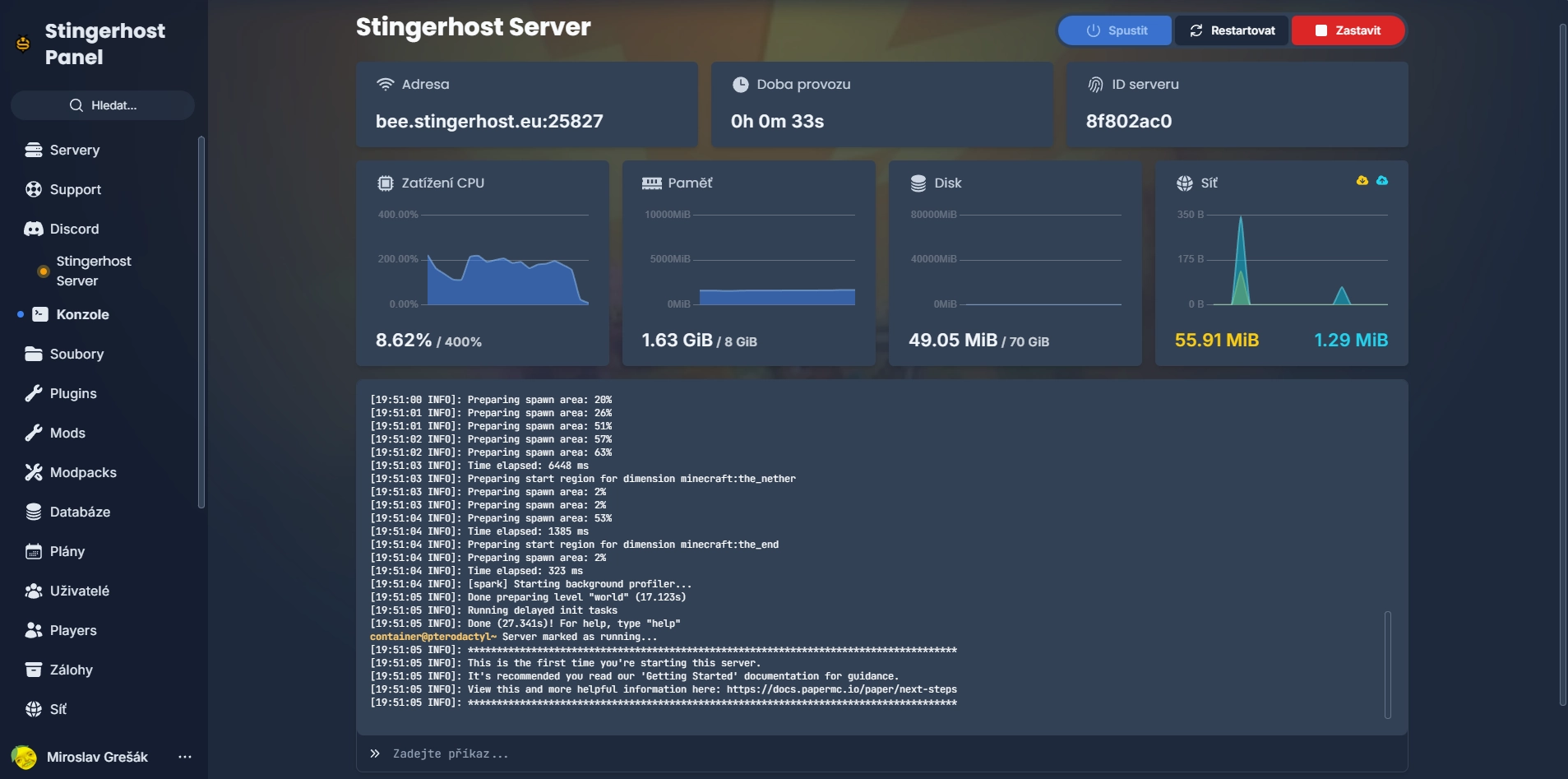Click the Databáze database icon
Viewport: 1568px width, 779px height.
pos(34,512)
